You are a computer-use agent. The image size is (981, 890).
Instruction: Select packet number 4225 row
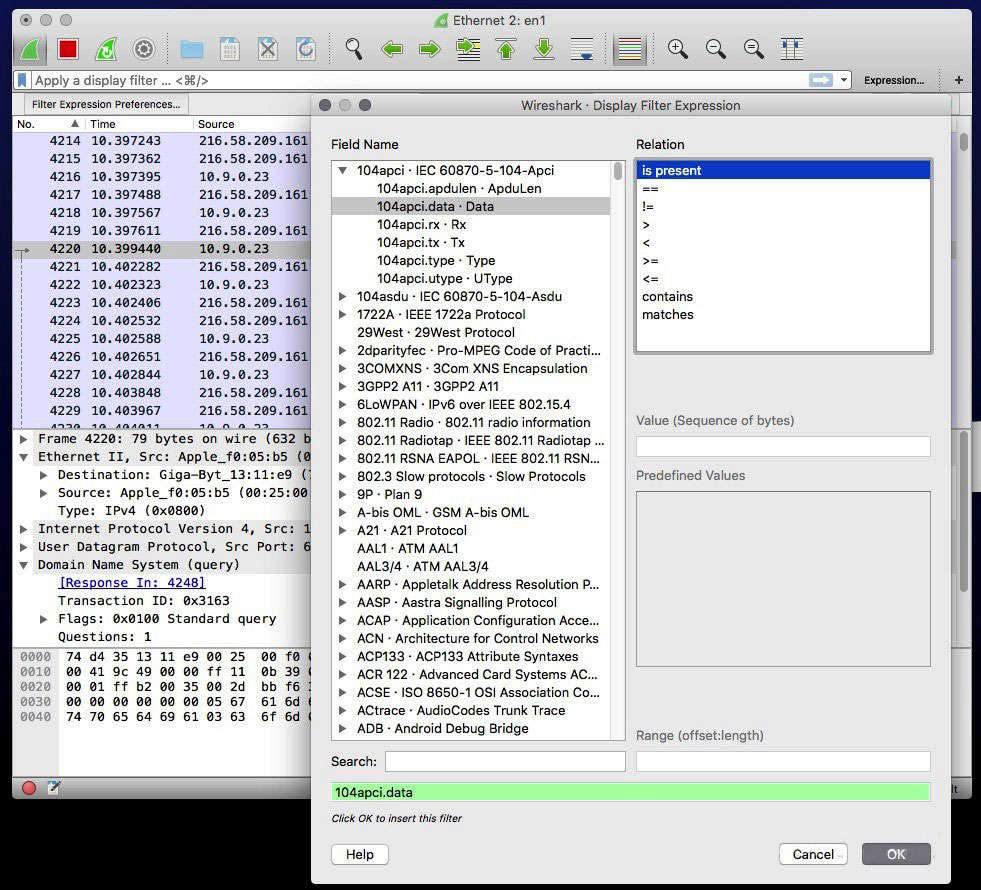161,339
